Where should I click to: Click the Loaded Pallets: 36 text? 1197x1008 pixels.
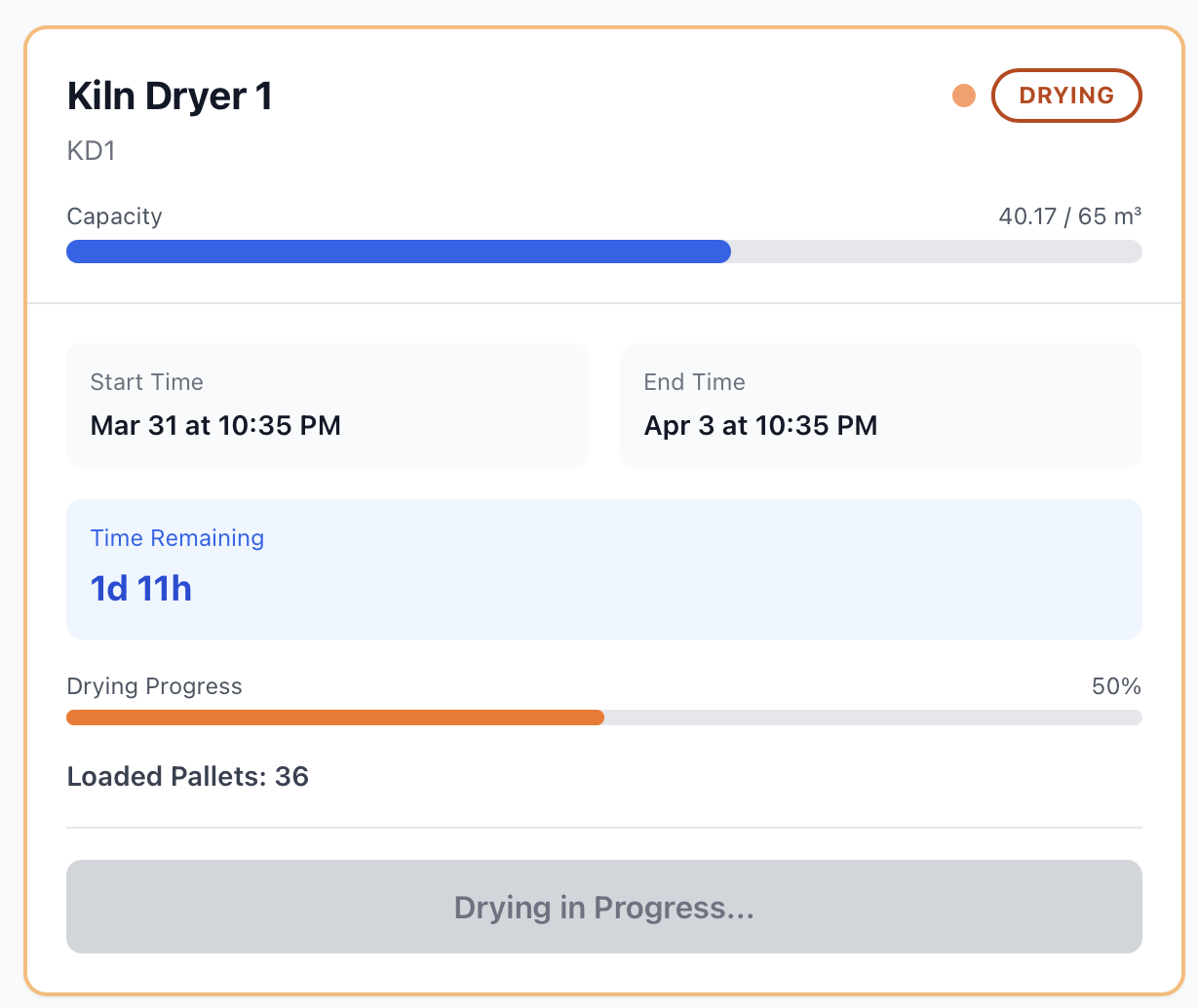(x=187, y=777)
